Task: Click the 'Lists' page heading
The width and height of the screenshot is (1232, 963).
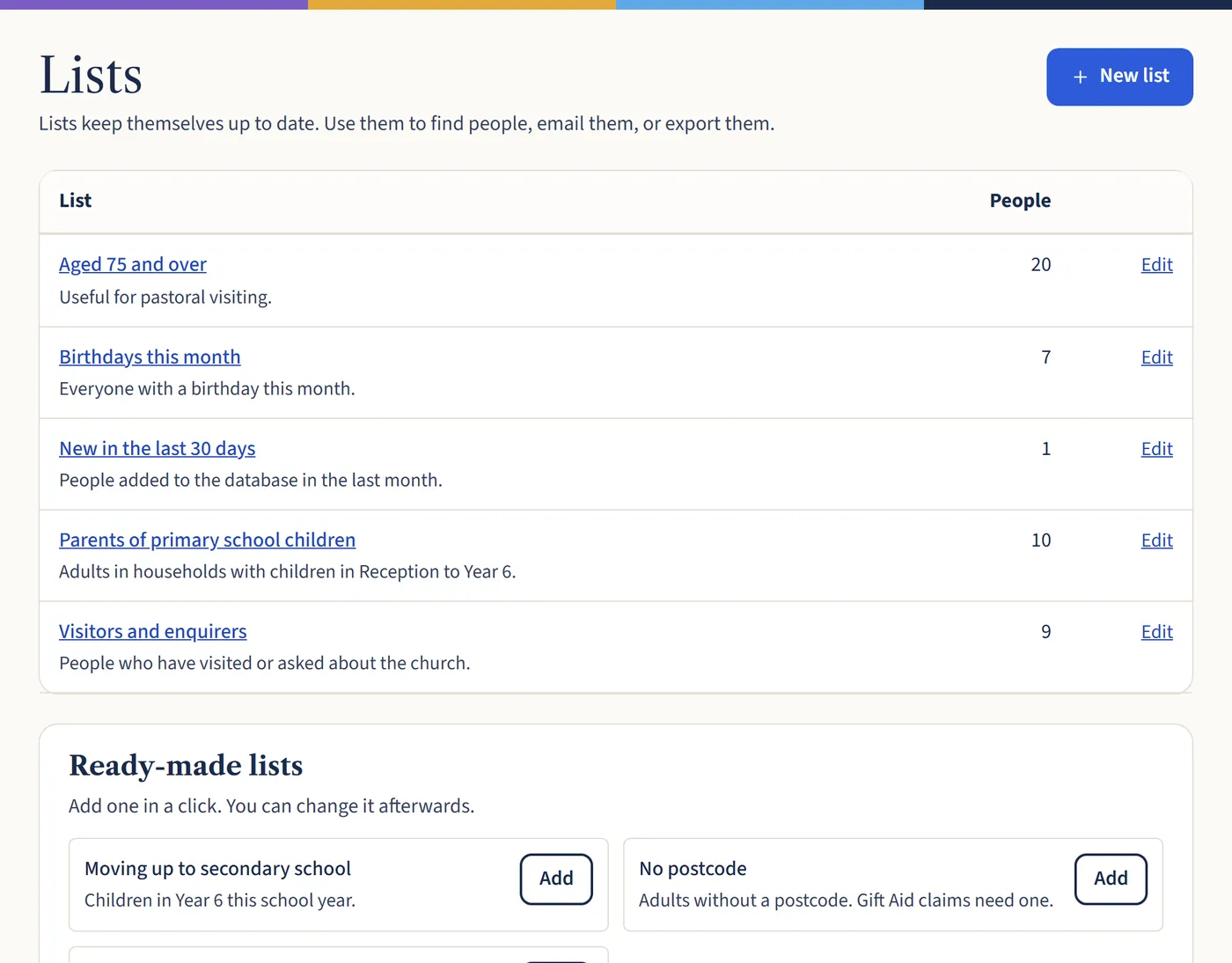Action: tap(91, 75)
